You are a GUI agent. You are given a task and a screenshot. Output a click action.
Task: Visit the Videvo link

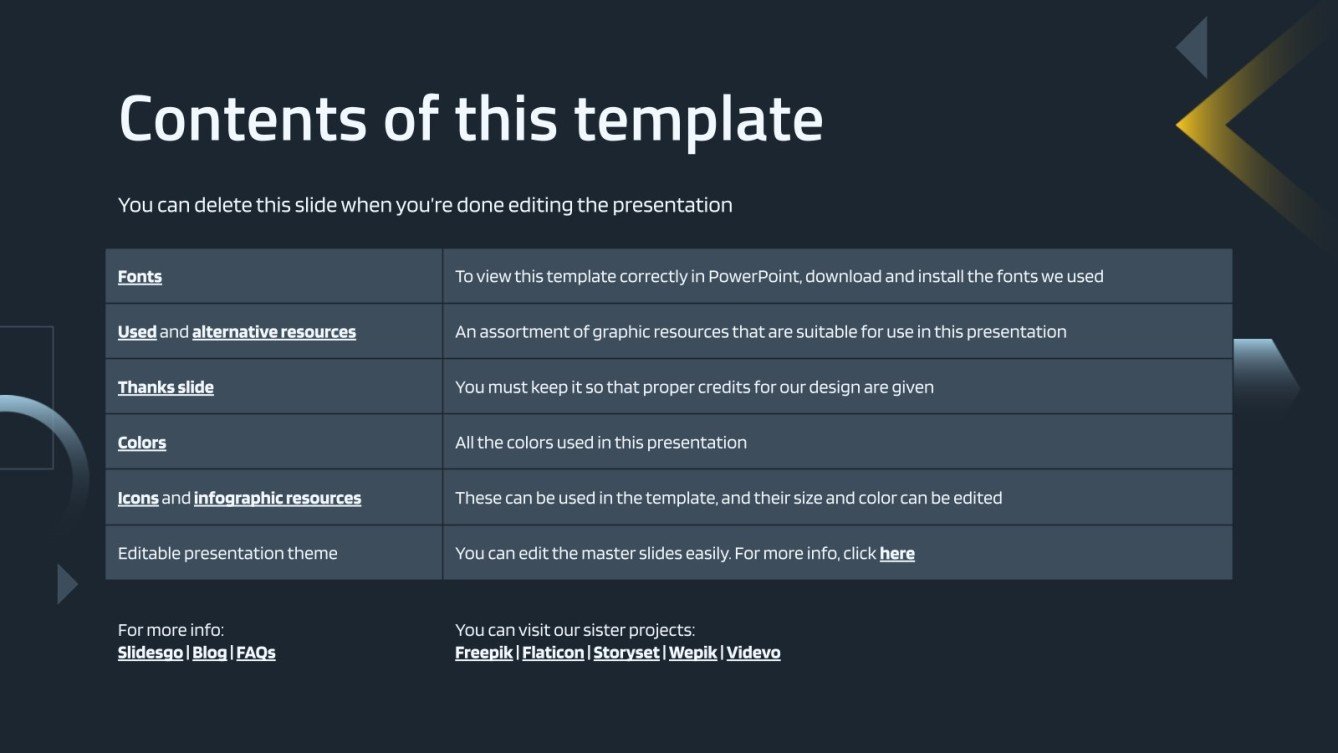[x=753, y=653]
